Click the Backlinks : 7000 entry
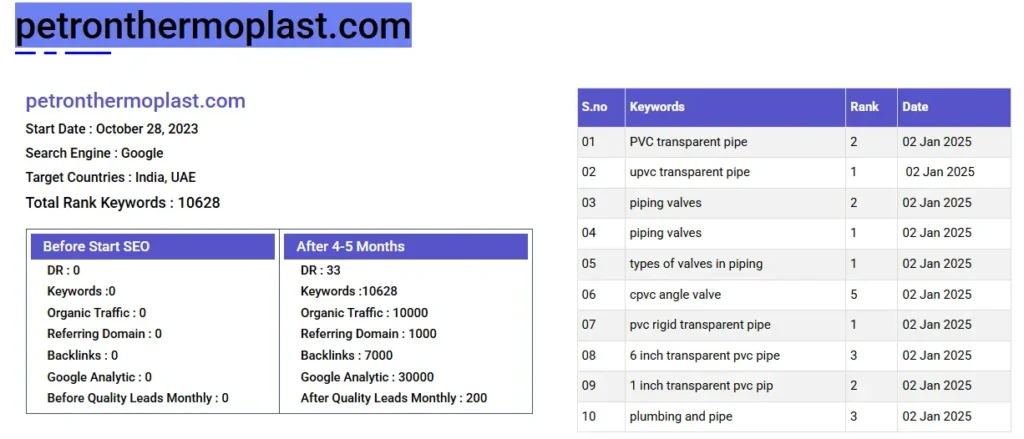 [346, 356]
